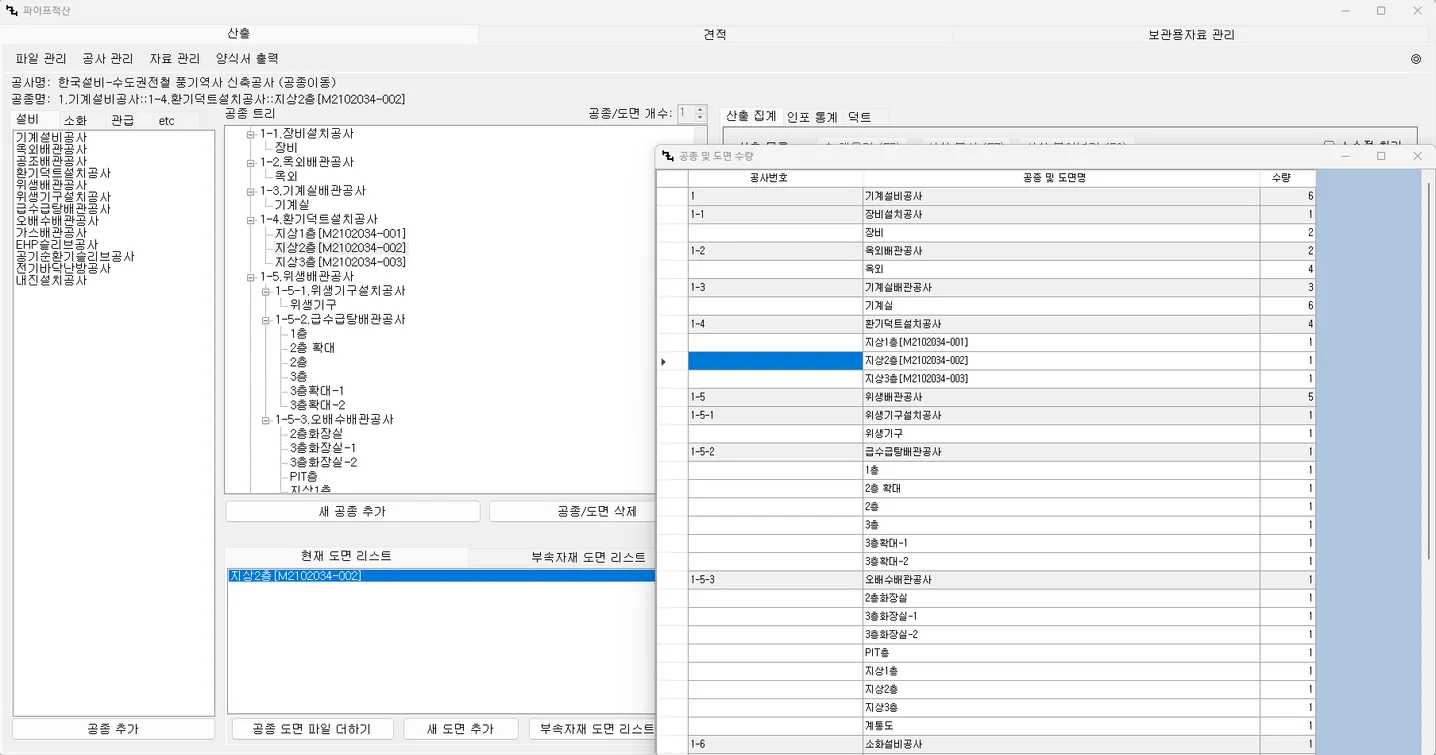This screenshot has width=1436, height=755.
Task: Collapse the 1-5-3.오배수배관공사 node
Action: pos(265,419)
